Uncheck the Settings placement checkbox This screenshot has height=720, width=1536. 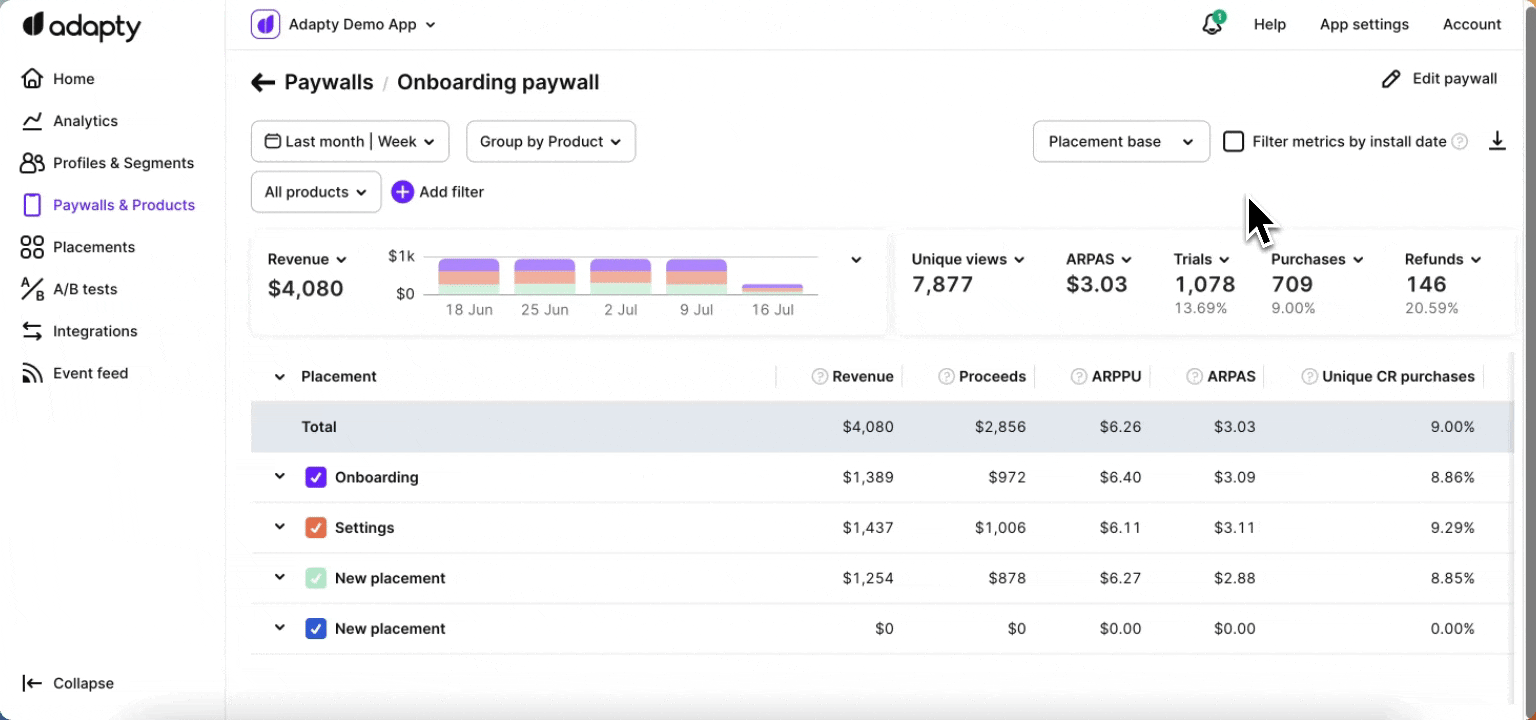click(x=316, y=528)
